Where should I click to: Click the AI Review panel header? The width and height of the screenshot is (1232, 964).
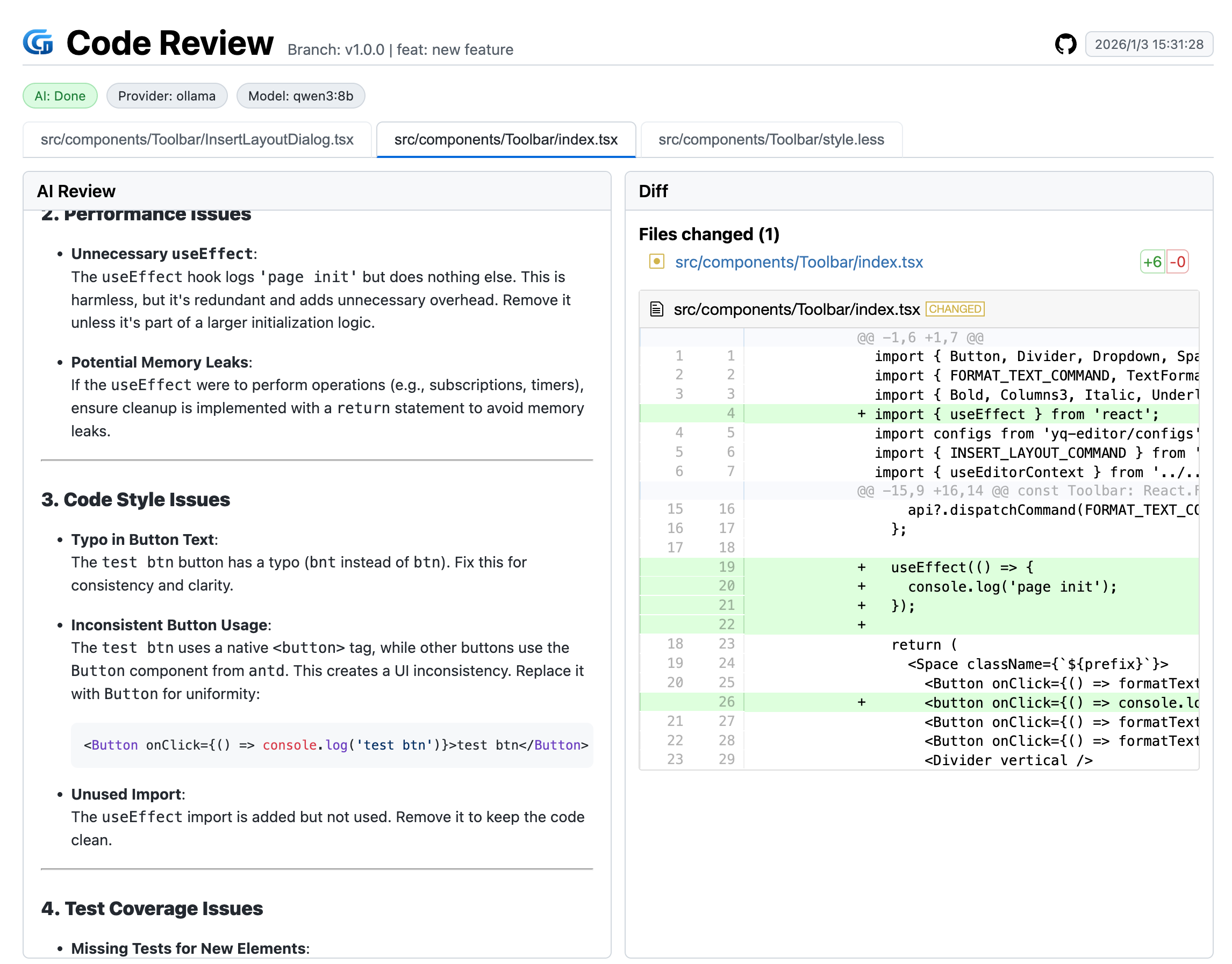317,191
